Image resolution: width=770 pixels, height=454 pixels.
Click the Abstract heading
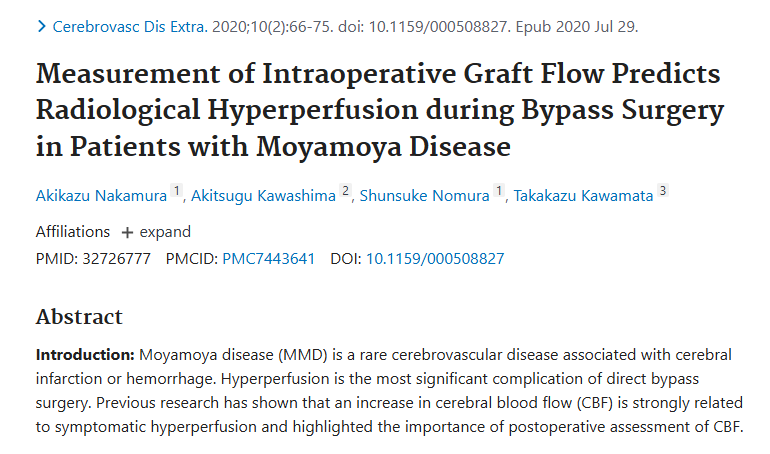point(79,317)
